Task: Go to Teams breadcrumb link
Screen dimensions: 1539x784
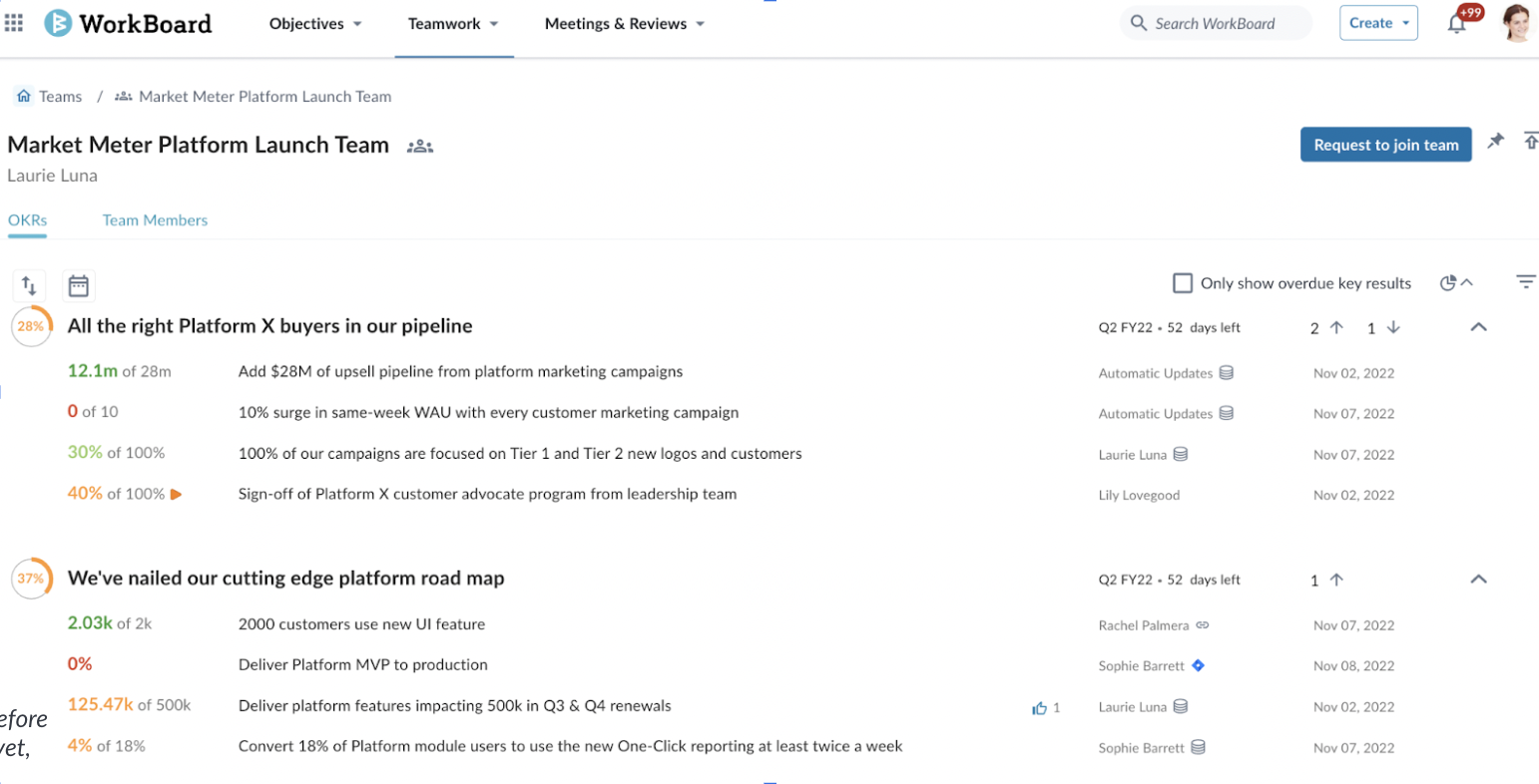Action: 61,97
